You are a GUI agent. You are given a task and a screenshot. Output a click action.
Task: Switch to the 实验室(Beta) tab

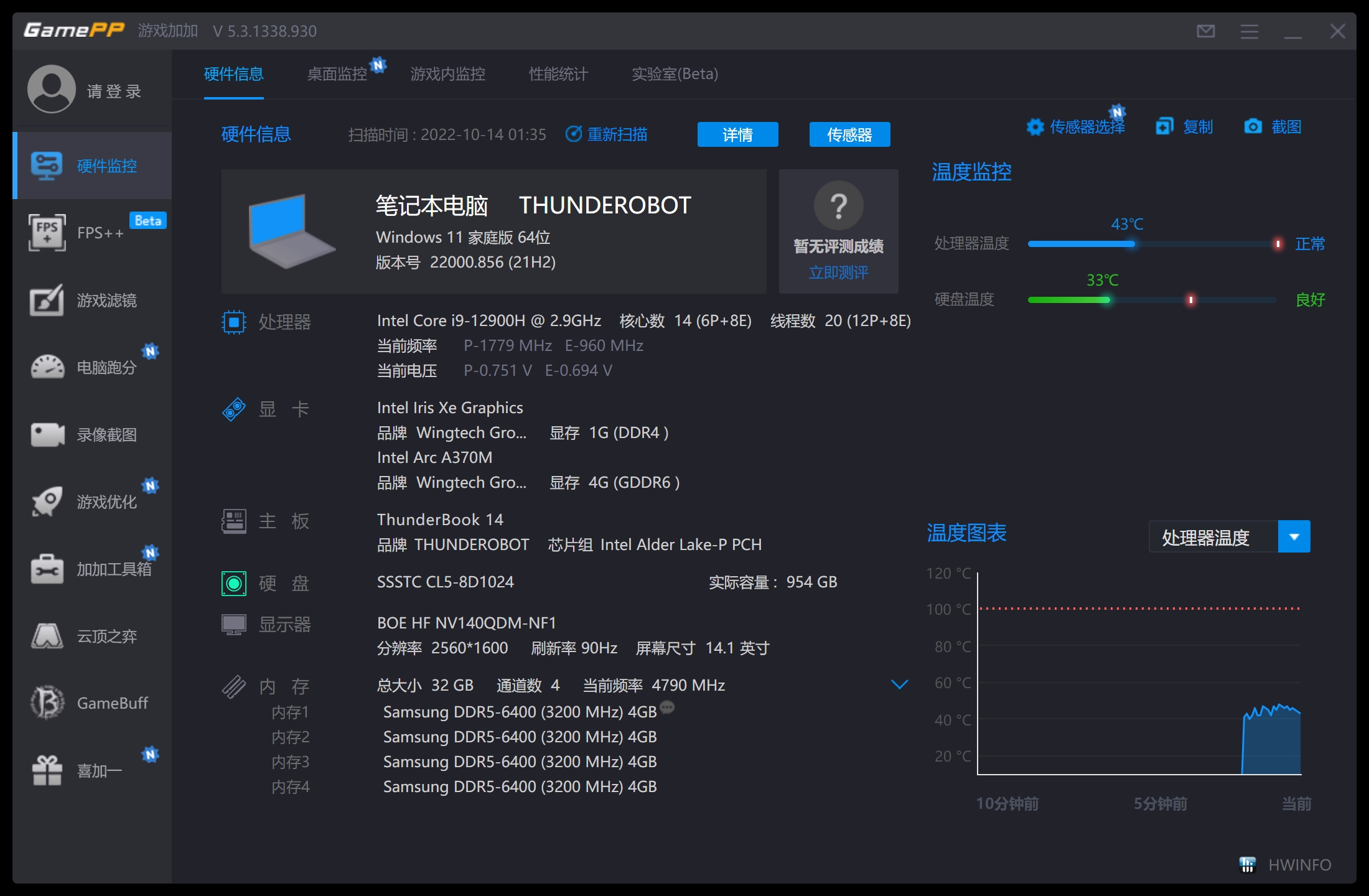675,74
